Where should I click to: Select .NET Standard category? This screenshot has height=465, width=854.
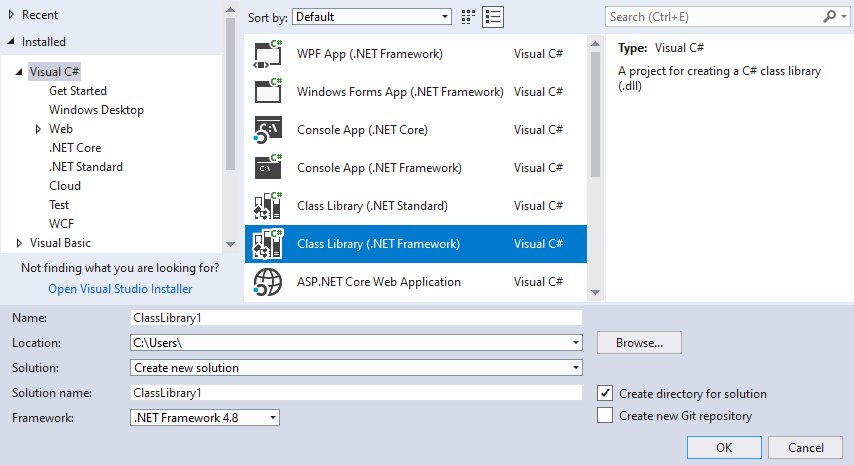(x=86, y=167)
